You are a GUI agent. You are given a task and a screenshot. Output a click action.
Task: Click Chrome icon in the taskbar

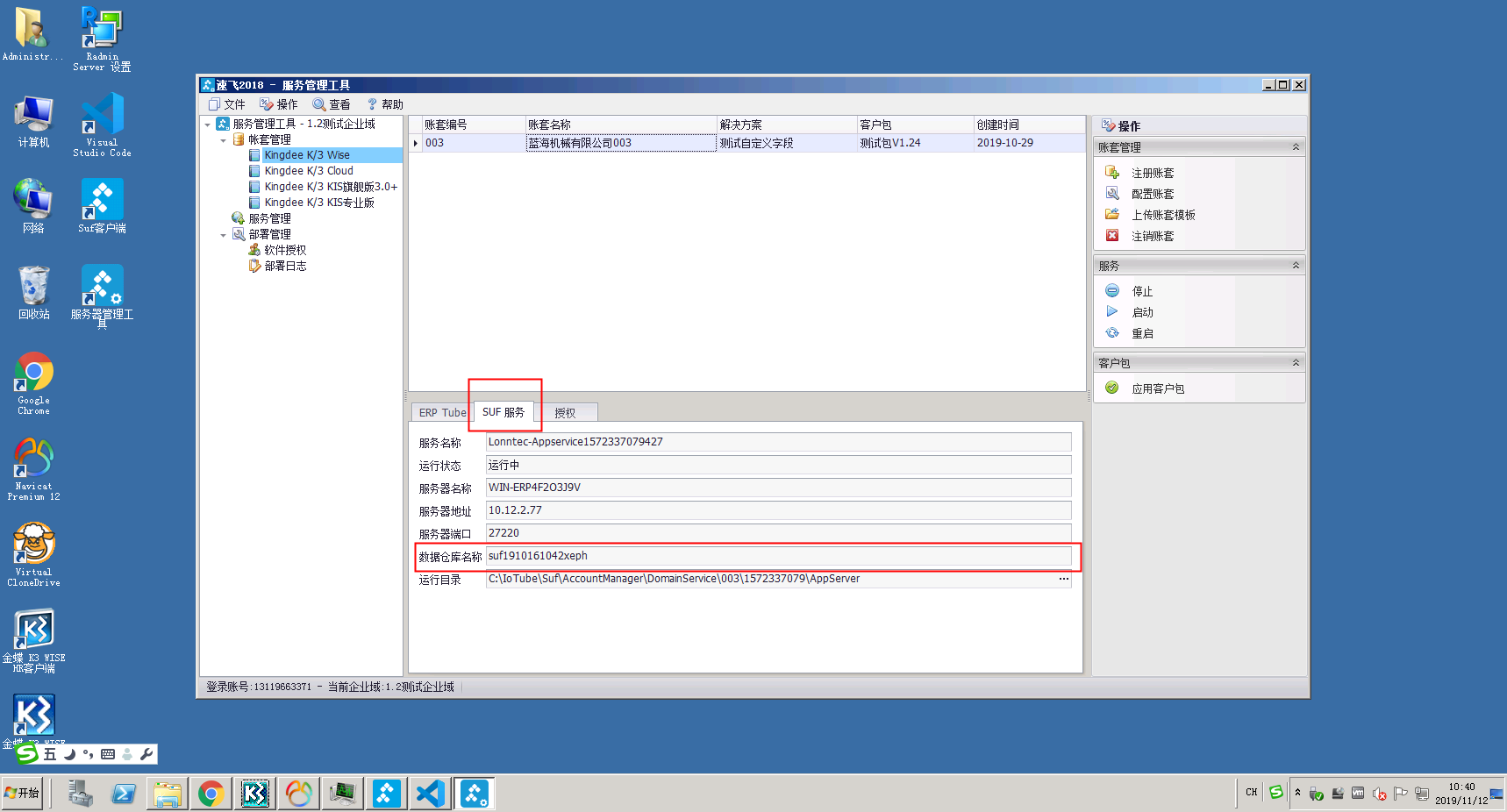click(x=211, y=794)
